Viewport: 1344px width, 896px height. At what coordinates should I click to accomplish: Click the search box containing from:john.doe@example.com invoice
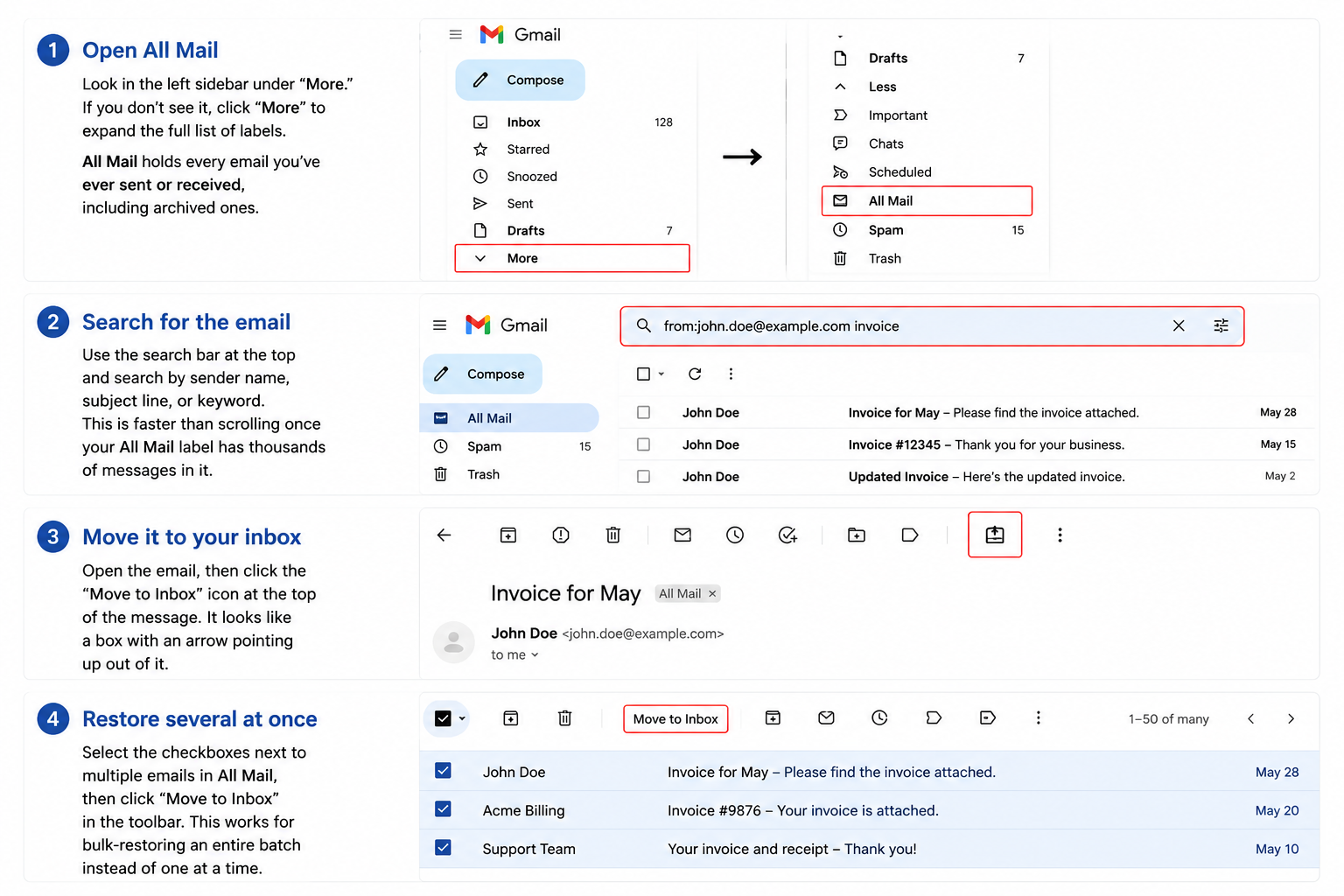click(x=932, y=326)
